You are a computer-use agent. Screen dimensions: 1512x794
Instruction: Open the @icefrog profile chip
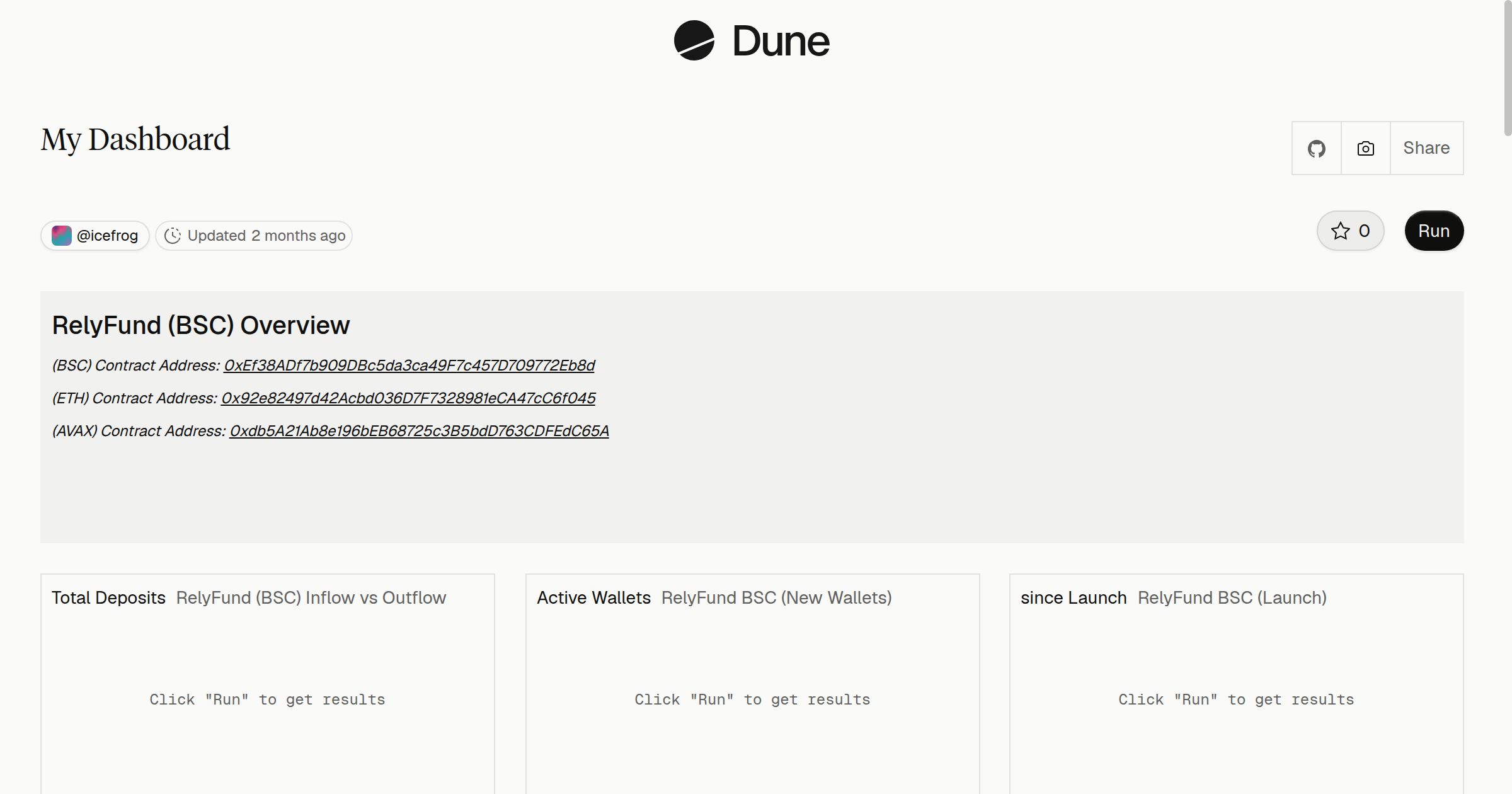point(95,236)
